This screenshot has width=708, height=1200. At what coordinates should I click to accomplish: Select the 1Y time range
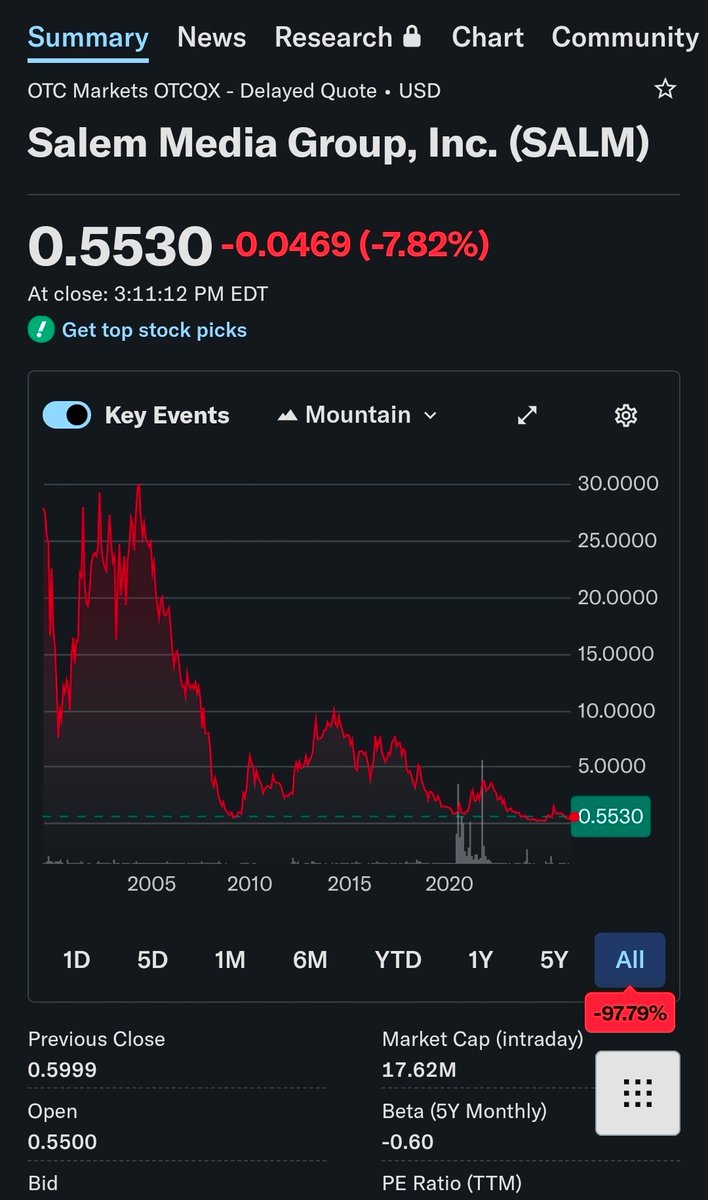(x=480, y=960)
